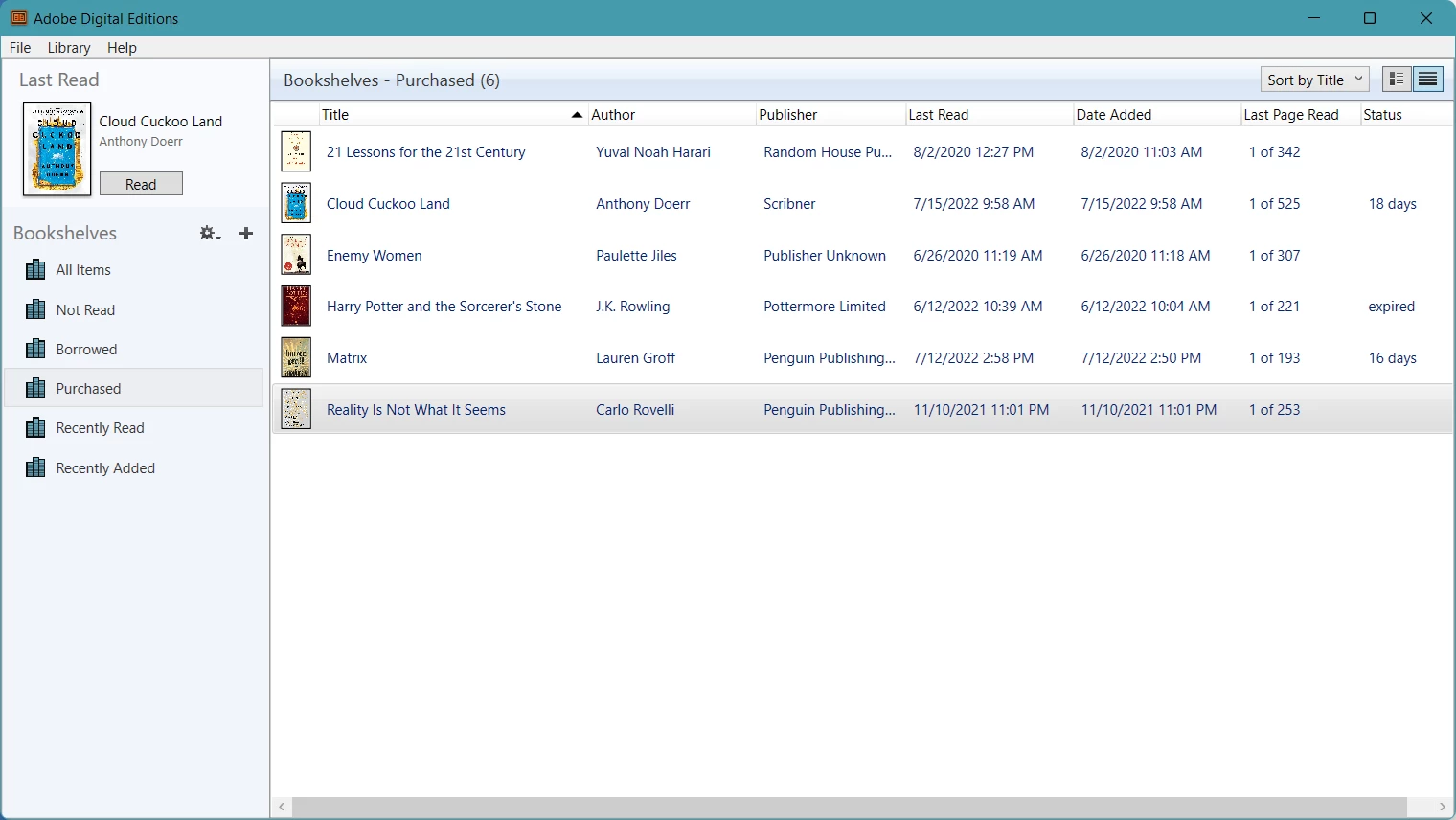Click the Adobe Digital Editions app icon

[18, 18]
